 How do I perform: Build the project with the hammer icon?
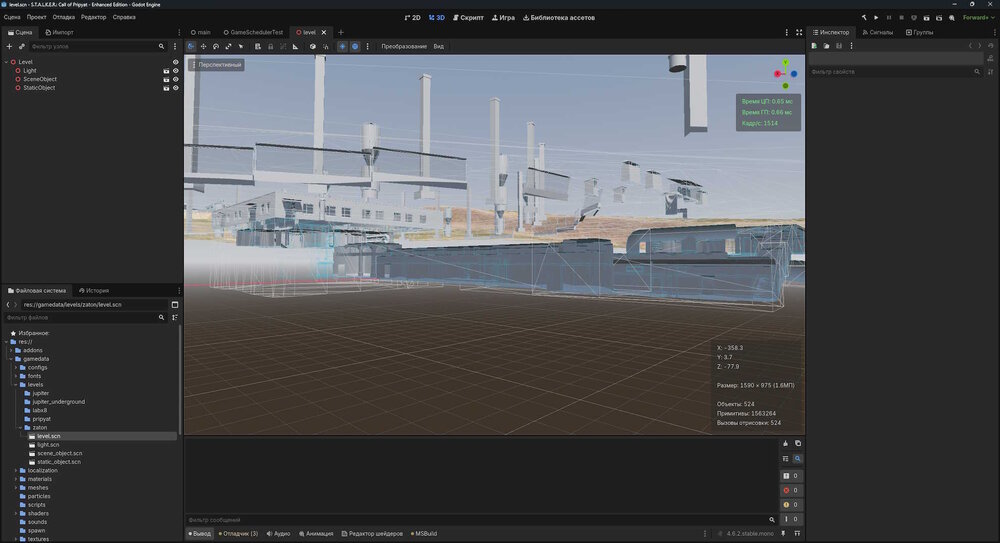[x=864, y=18]
